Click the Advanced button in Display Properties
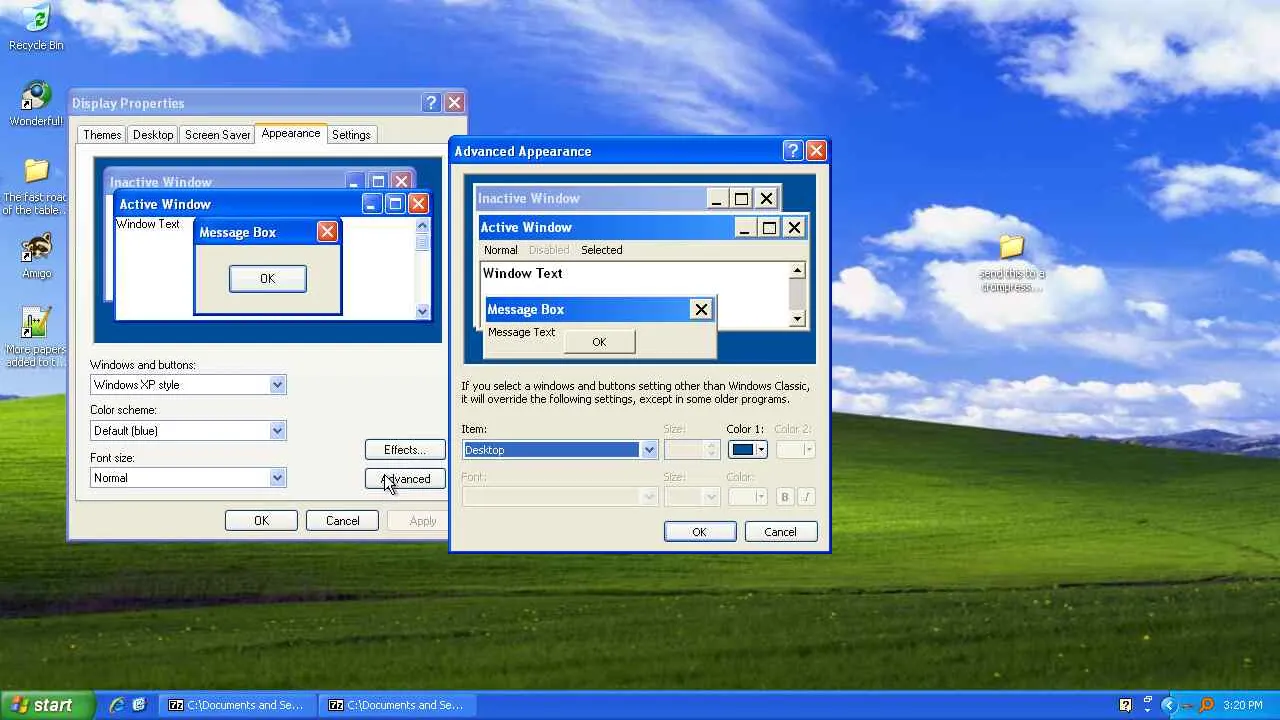Screen dimensions: 1280x720 coord(405,479)
